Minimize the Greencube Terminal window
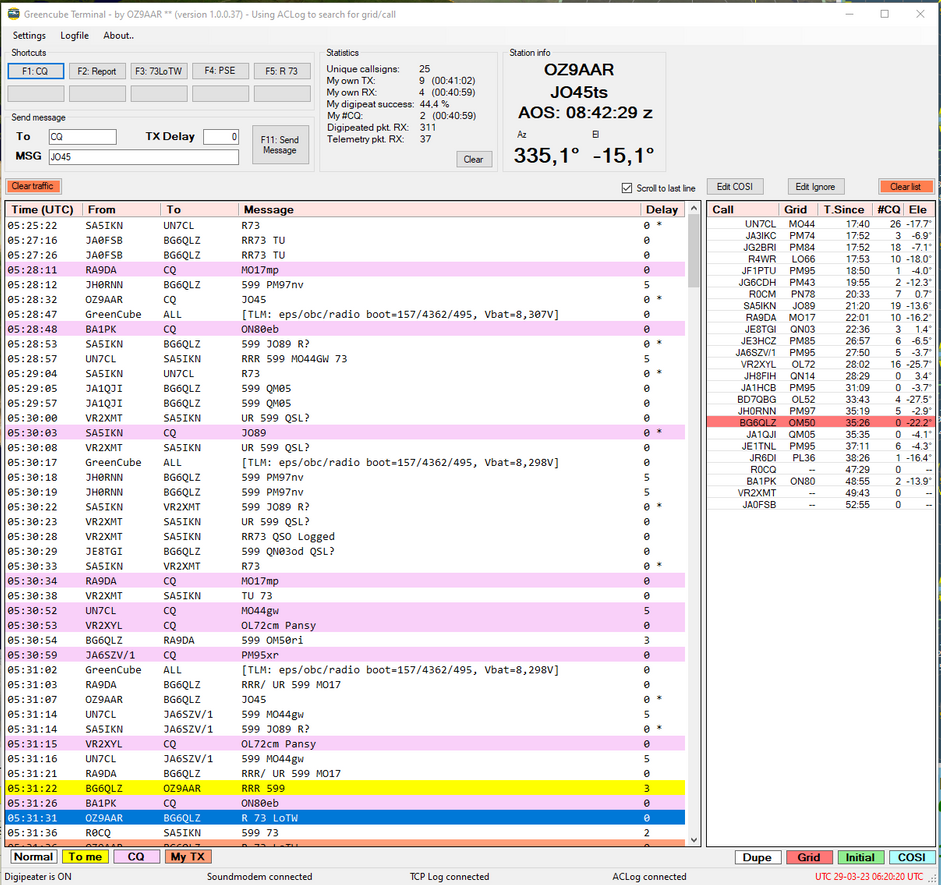This screenshot has width=941, height=885. 849,14
